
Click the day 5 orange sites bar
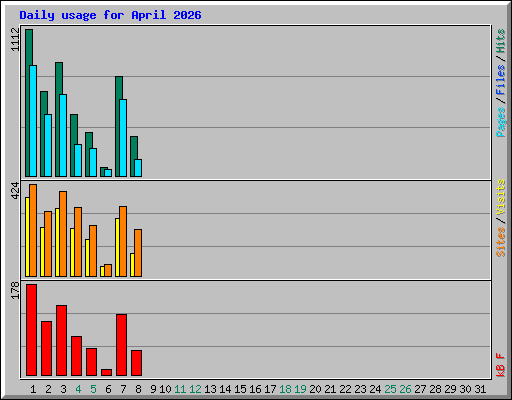[93, 251]
